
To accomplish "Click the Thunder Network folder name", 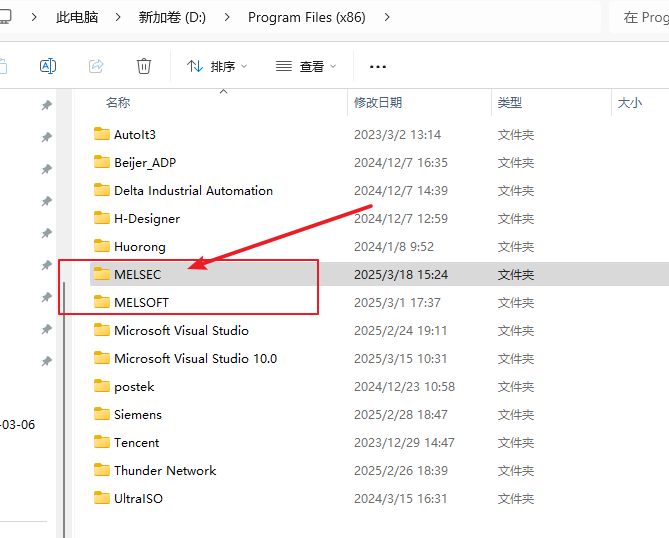I will pos(165,471).
